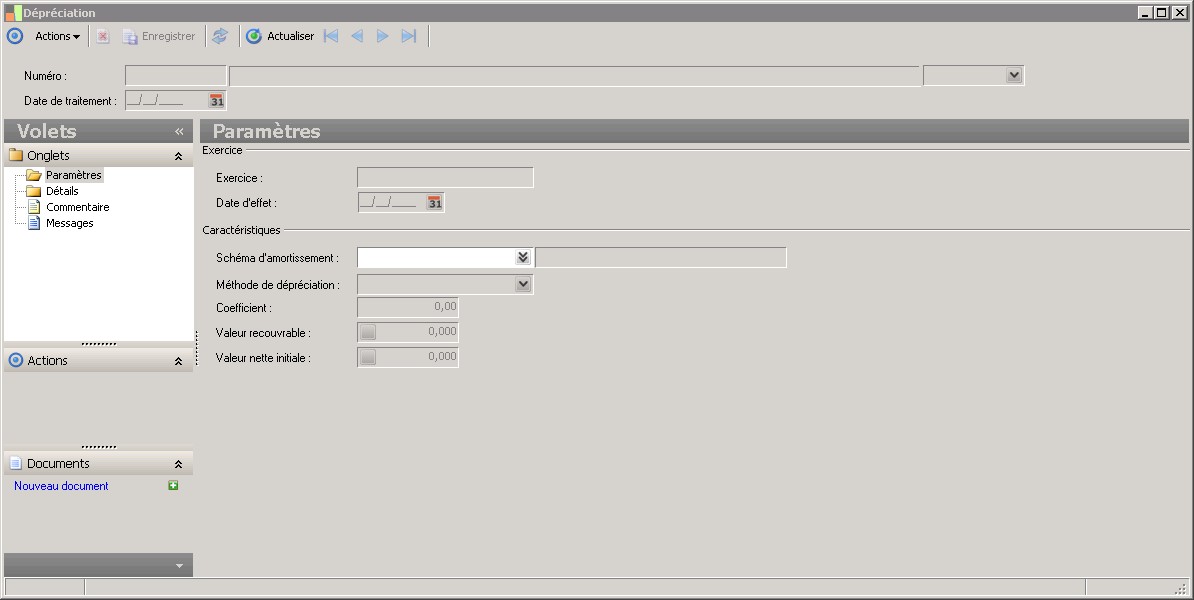Click the Enregistrer save button
Screen dimensions: 1194x600
[x=159, y=36]
